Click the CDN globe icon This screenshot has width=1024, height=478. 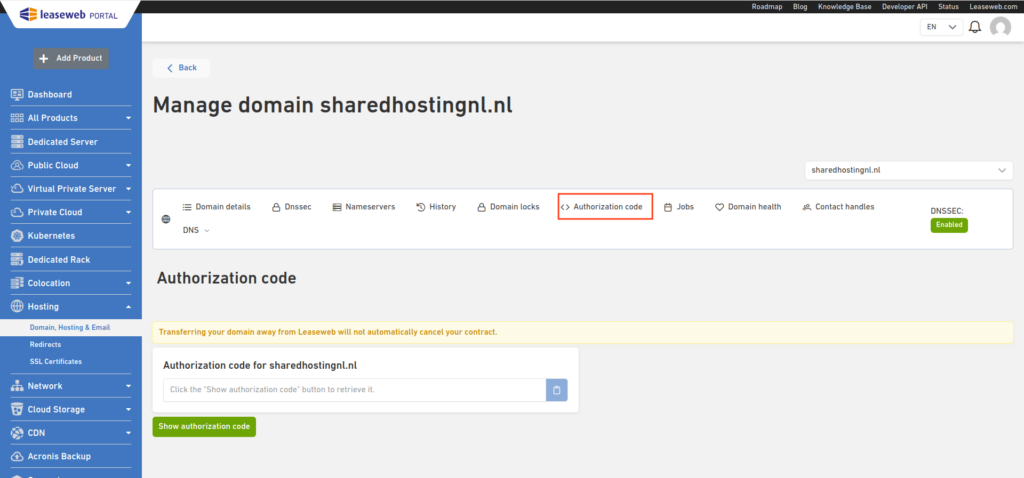[17, 433]
